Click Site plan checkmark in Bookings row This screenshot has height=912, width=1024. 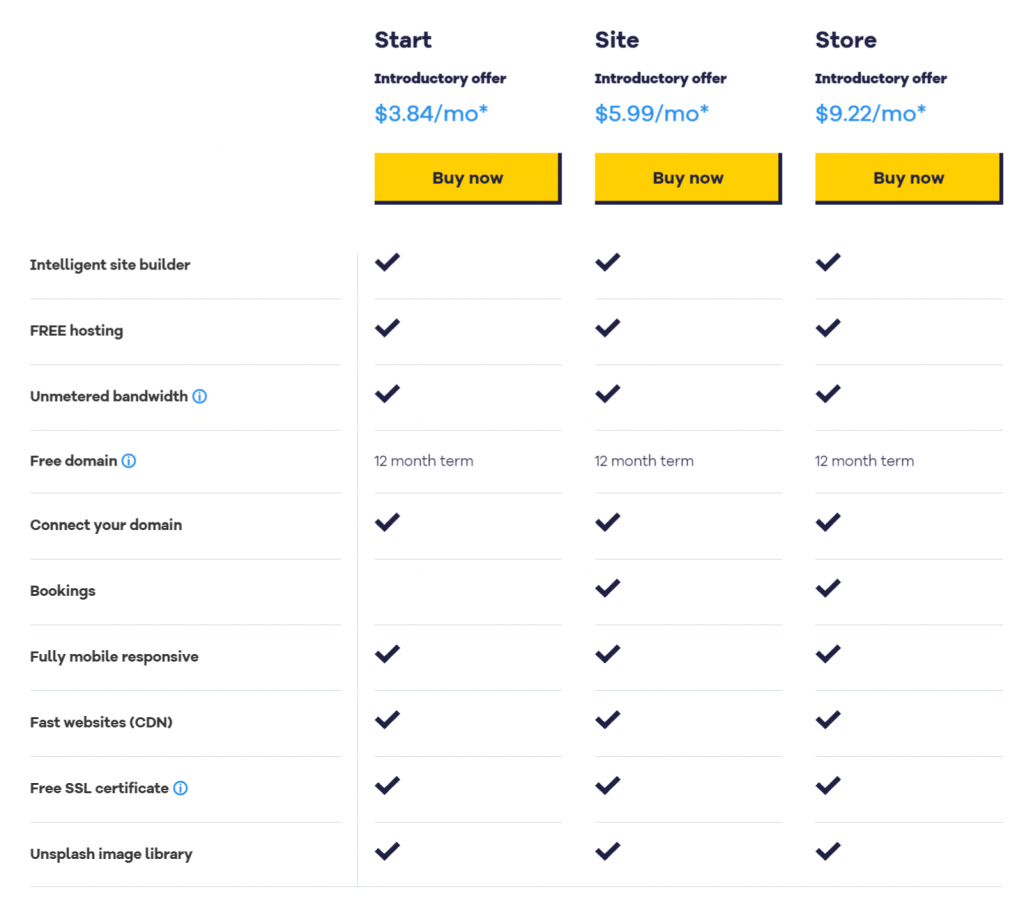pyautogui.click(x=607, y=589)
